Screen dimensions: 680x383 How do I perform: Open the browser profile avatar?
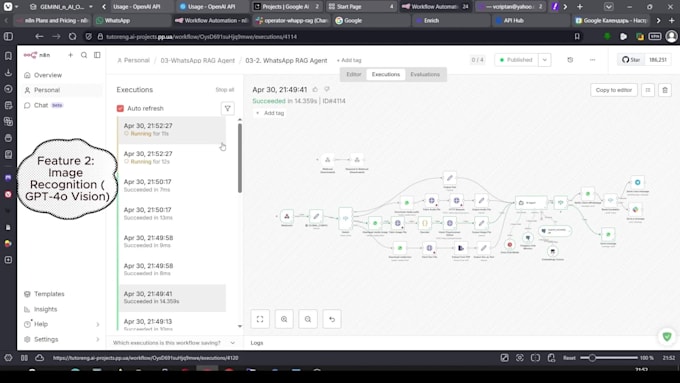click(671, 36)
